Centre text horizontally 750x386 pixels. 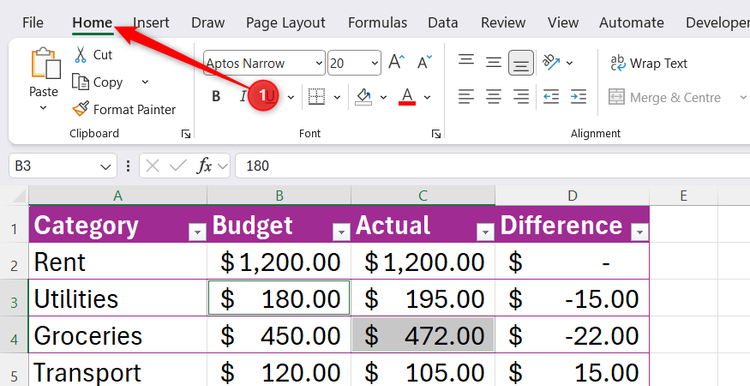[x=493, y=97]
